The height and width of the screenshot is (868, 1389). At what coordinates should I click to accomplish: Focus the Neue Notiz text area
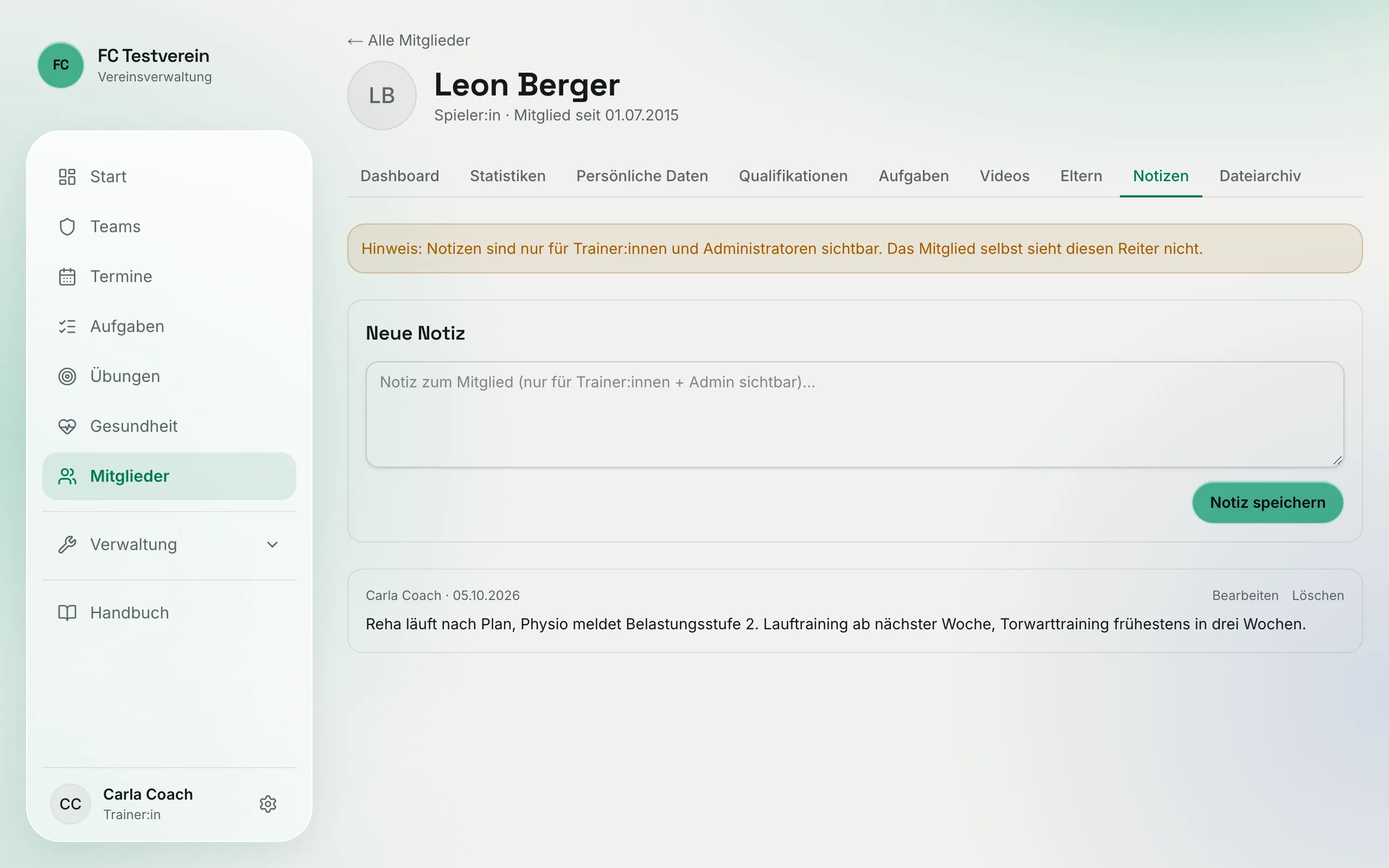point(855,414)
